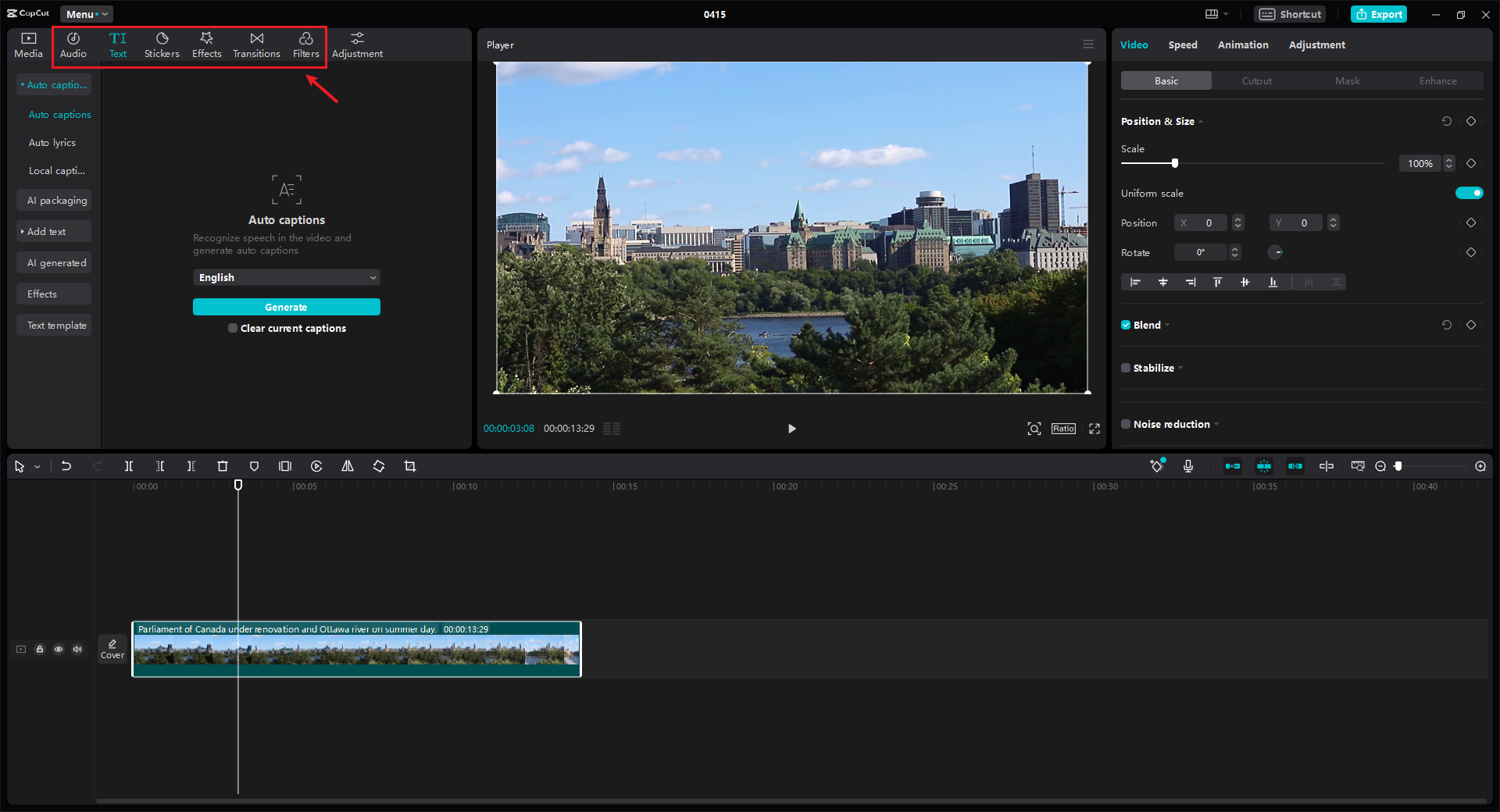The image size is (1500, 812).
Task: Click the Crop icon in timeline toolbar
Action: coord(410,466)
